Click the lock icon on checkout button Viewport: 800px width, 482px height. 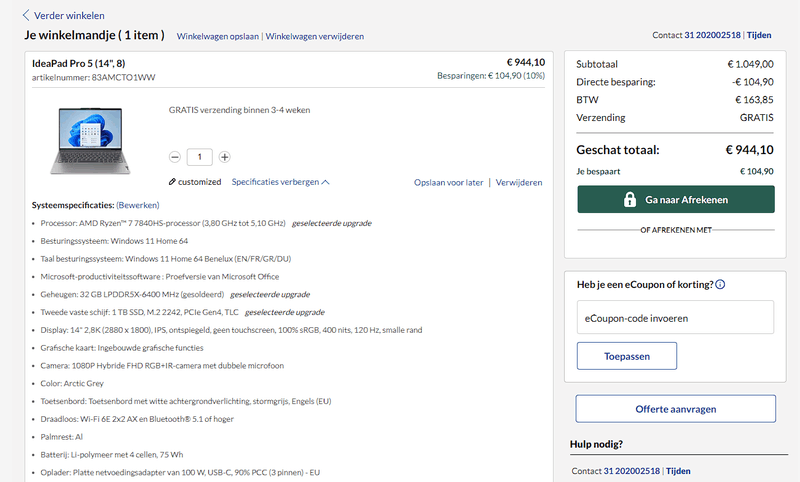click(x=630, y=200)
